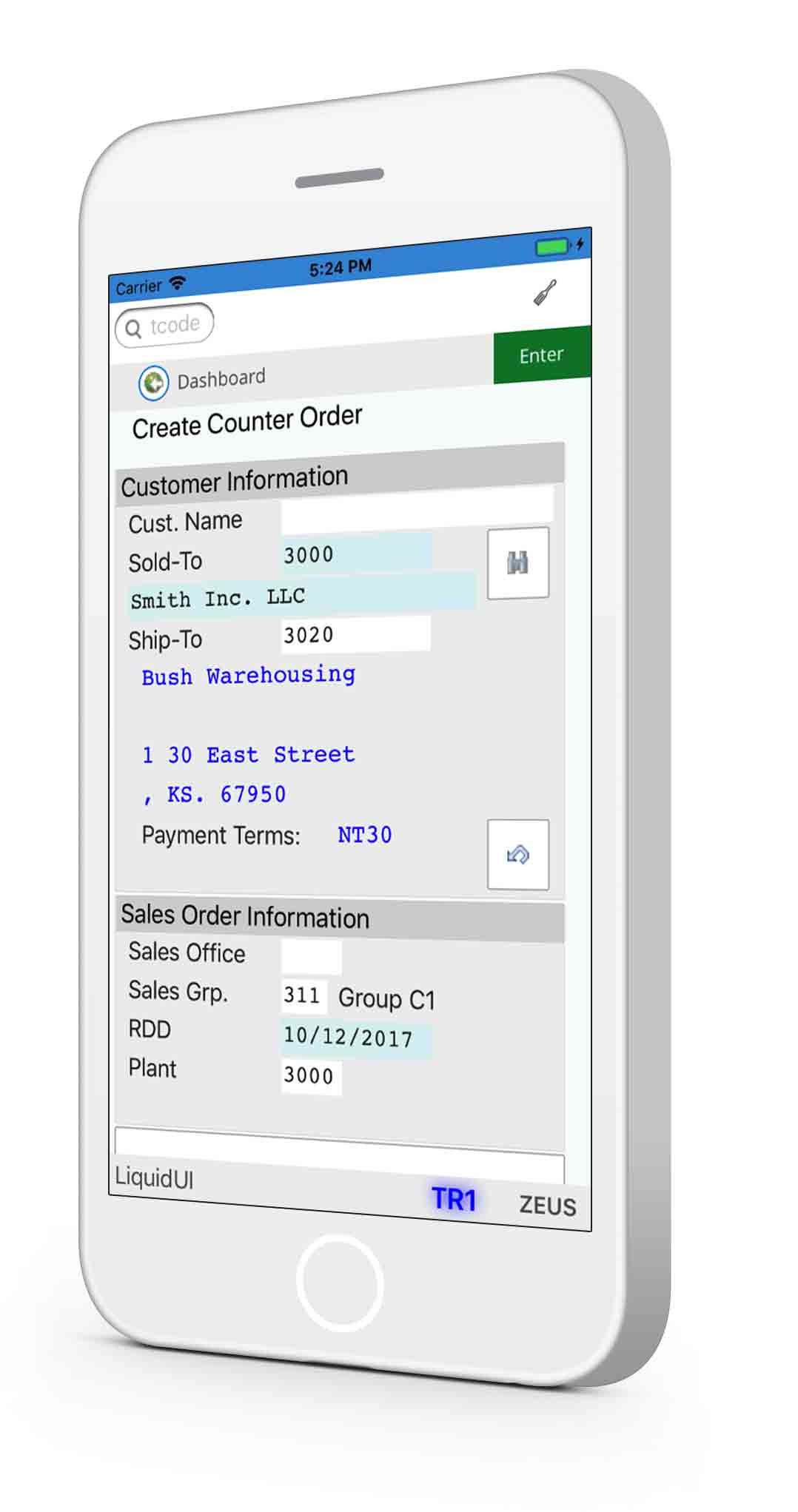Click the Plant field showing 3000

pos(311,1075)
